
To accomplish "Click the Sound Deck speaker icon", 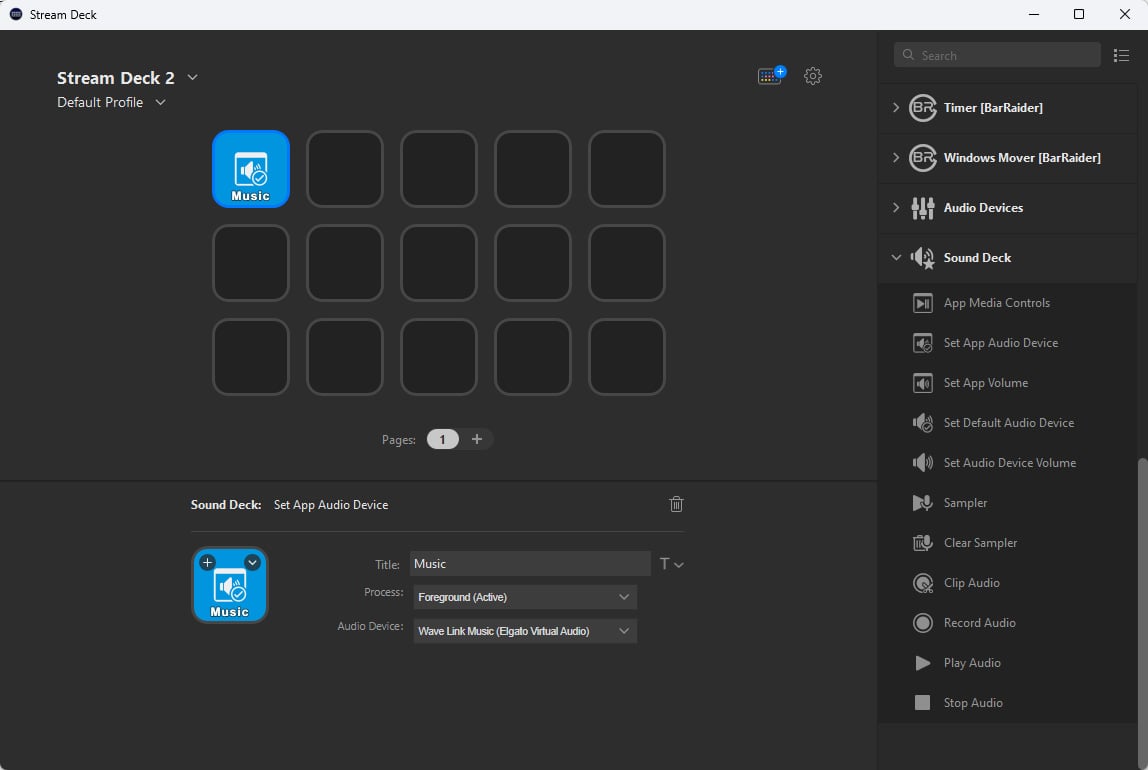I will [922, 258].
